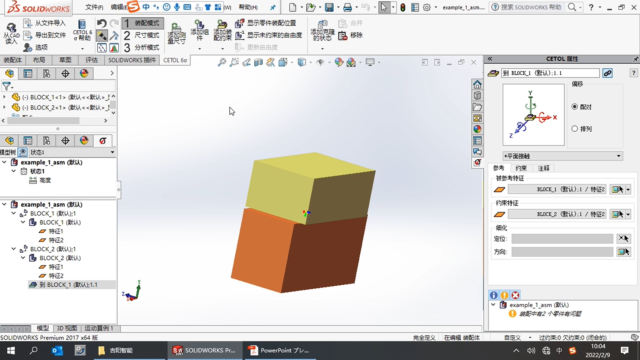
Task: Select 高度 measurement in tree
Action: 40,180
